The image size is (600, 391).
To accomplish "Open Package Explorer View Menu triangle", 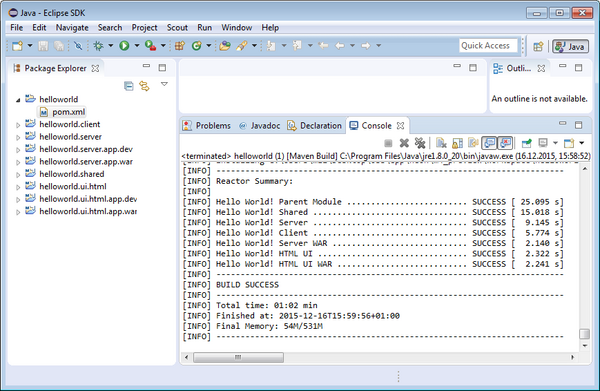I will point(165,84).
